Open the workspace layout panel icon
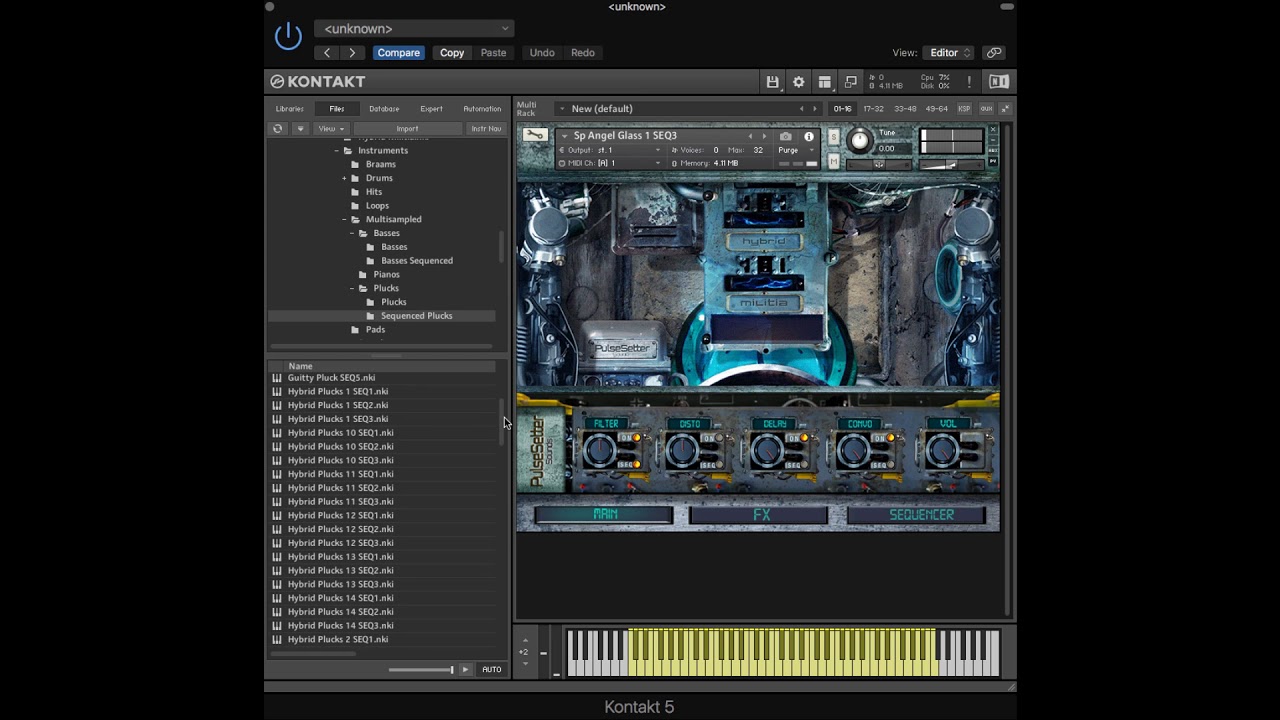 pos(824,82)
